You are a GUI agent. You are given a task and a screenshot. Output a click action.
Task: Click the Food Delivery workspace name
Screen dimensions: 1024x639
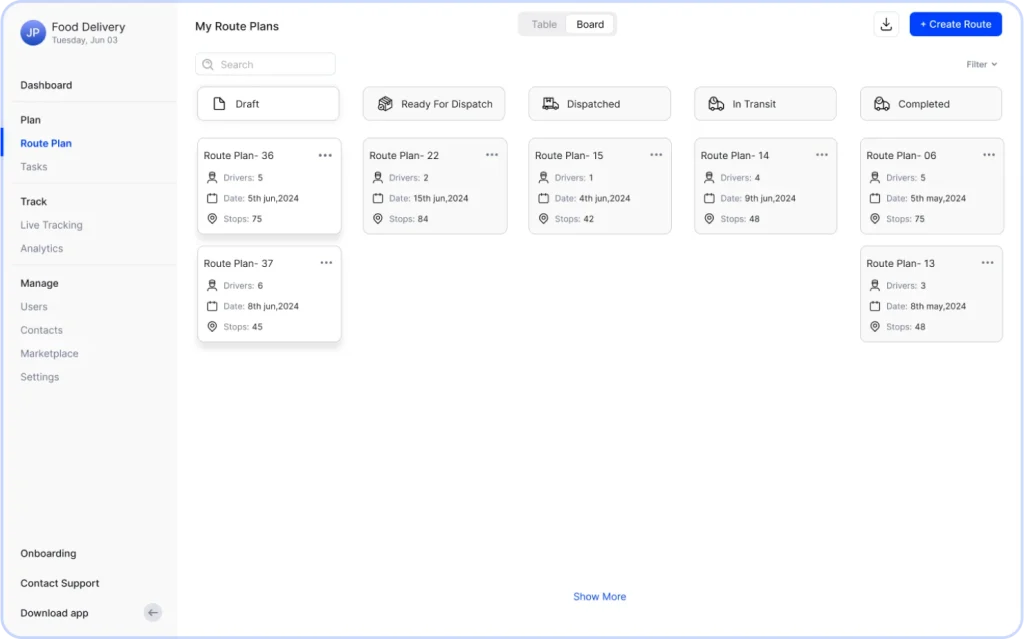tap(88, 27)
